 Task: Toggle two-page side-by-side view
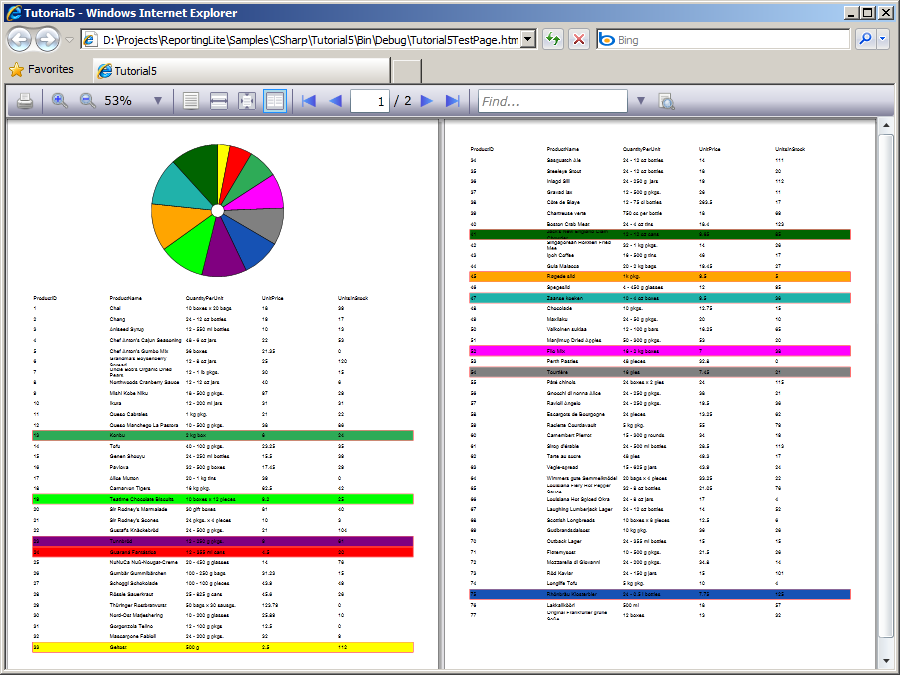(x=274, y=101)
